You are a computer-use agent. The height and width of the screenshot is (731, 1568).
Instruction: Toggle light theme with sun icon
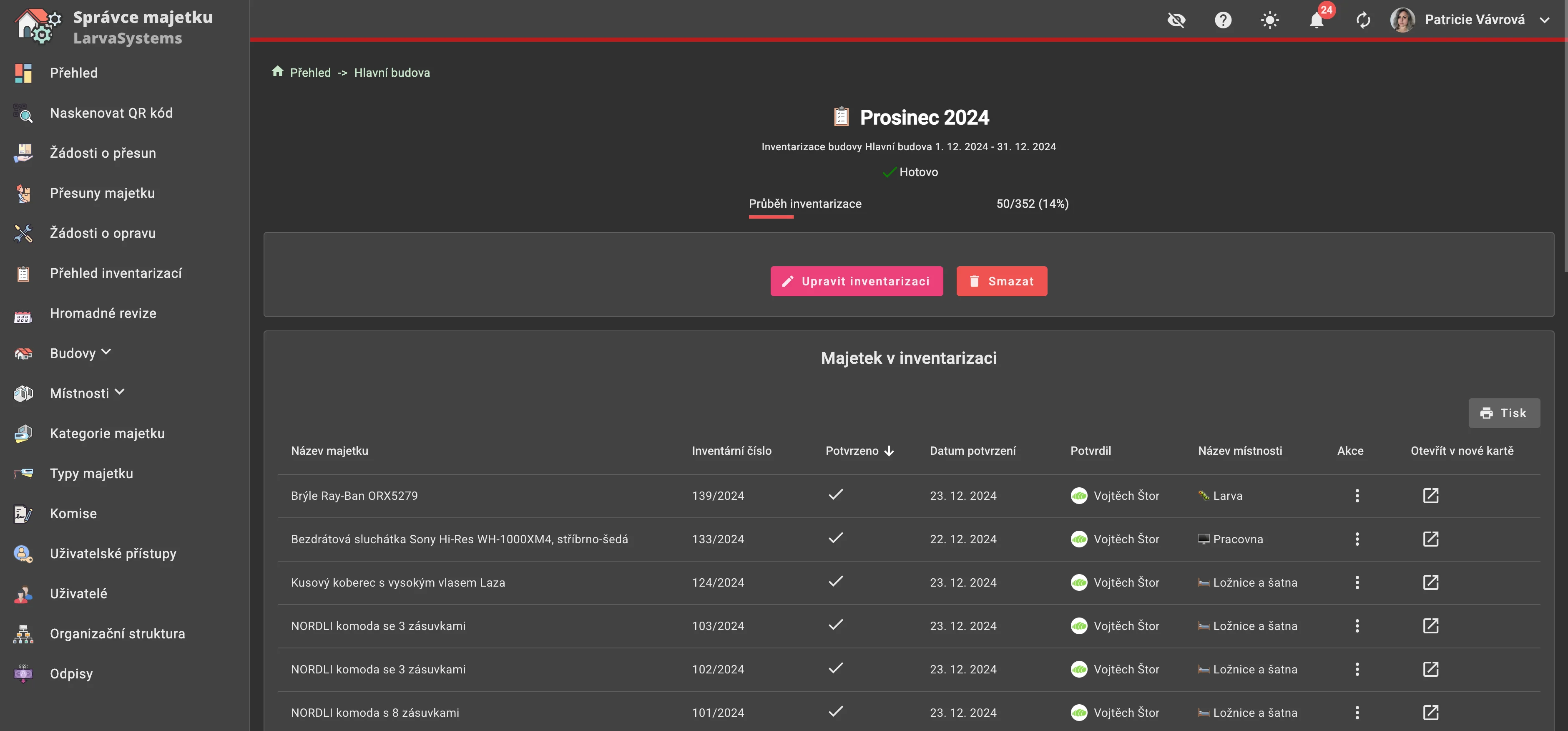click(1270, 21)
